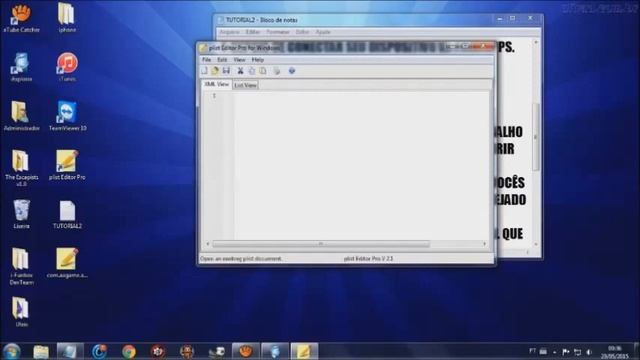The width and height of the screenshot is (640, 360).
Task: Select the Lixeira recycle bin icon
Action: click(x=21, y=213)
